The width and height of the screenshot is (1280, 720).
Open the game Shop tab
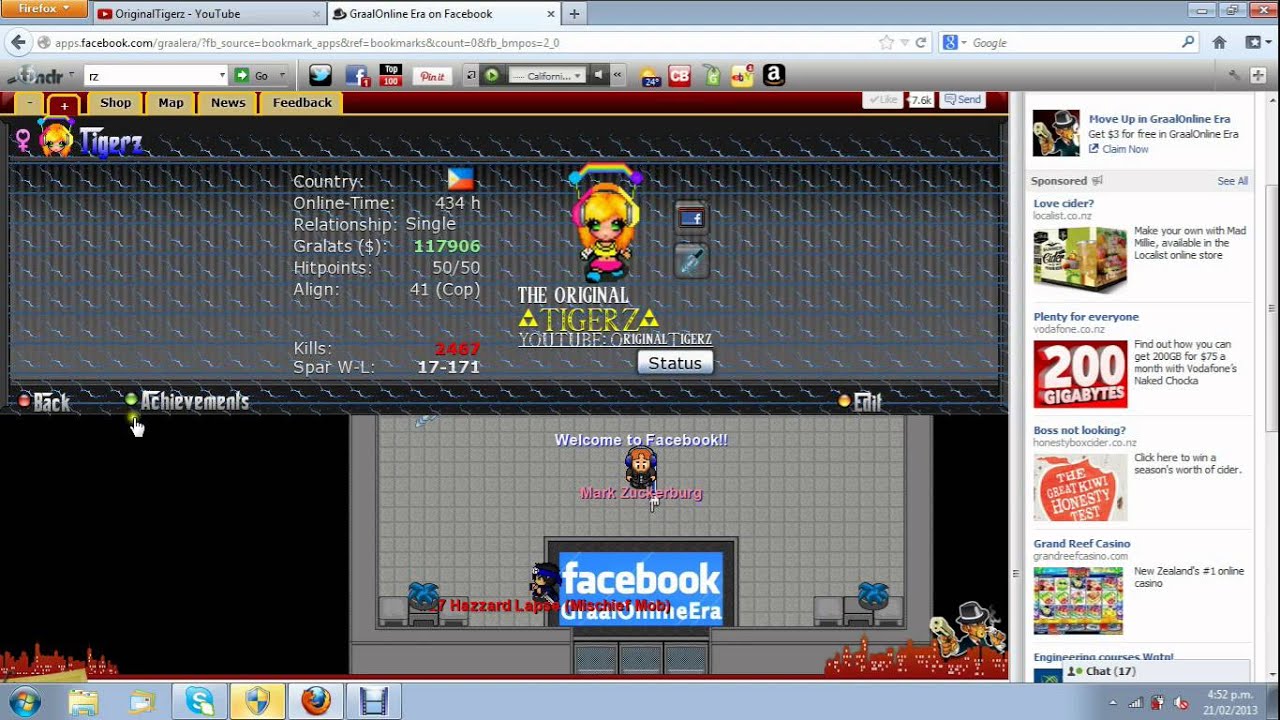click(x=115, y=103)
